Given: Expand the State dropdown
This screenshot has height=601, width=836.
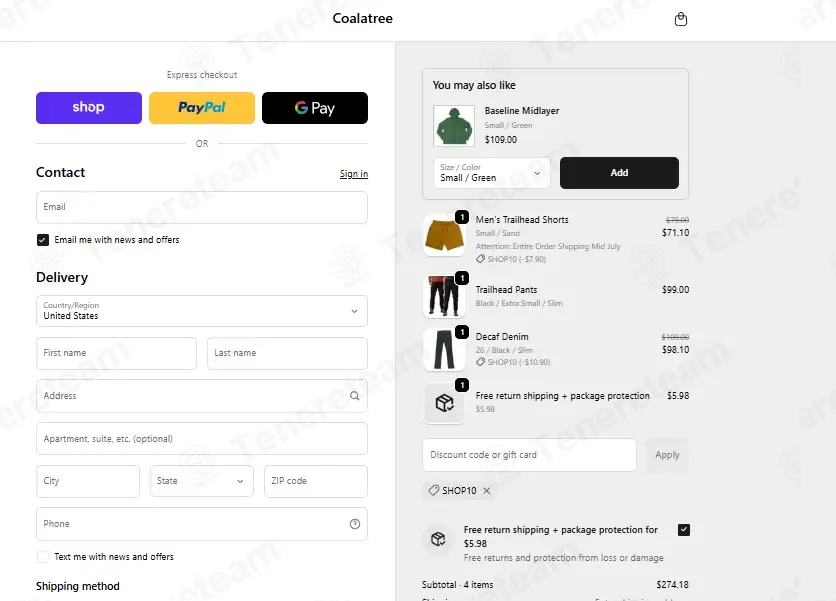Looking at the screenshot, I should tap(202, 481).
